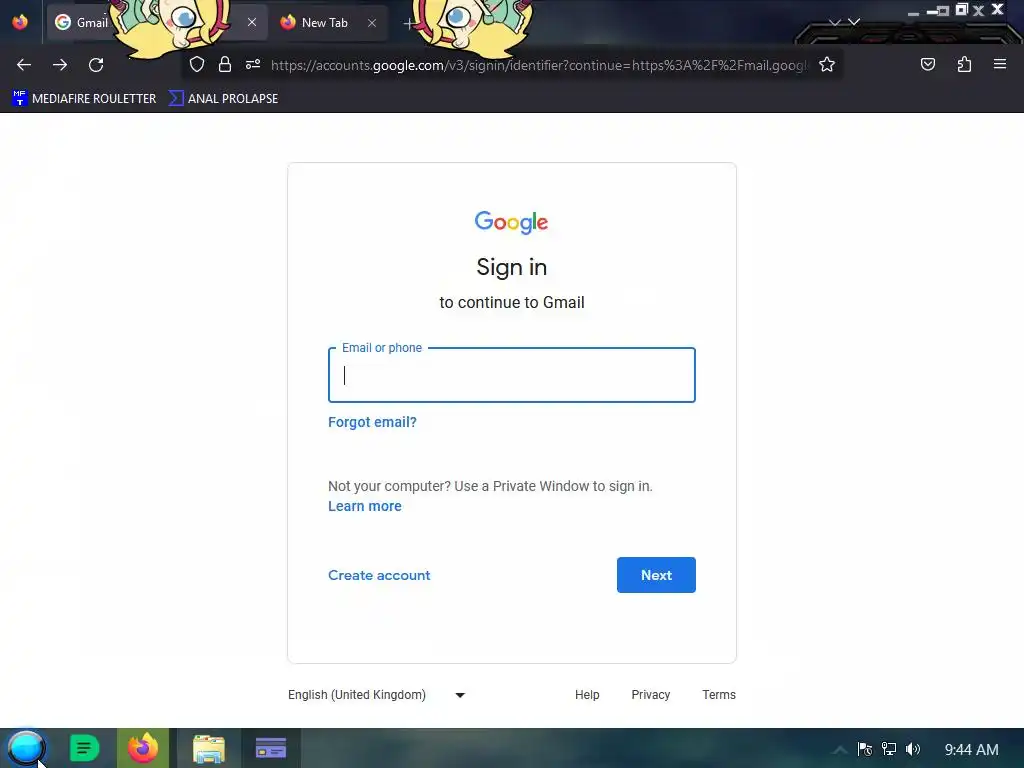Open MEDIAFIRE ROULETTER bookmark
This screenshot has width=1024, height=768.
point(84,99)
